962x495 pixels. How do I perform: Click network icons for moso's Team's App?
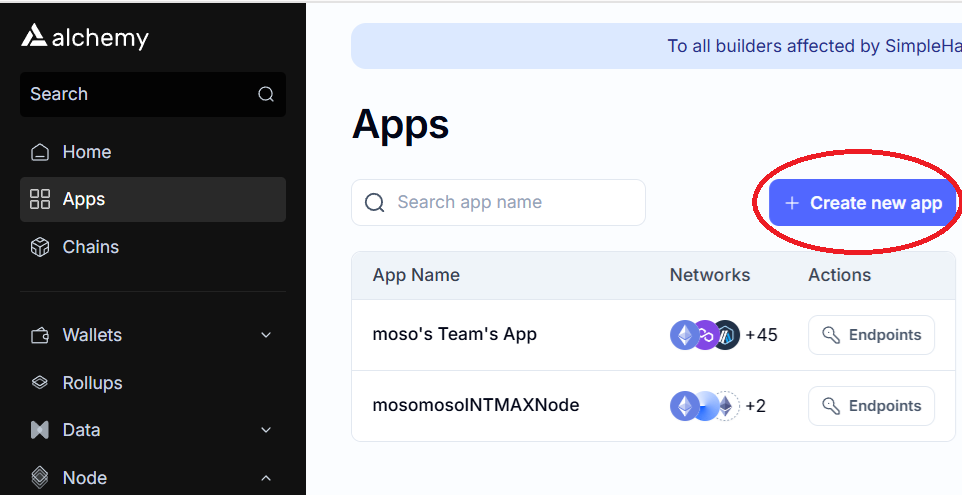pyautogui.click(x=704, y=335)
